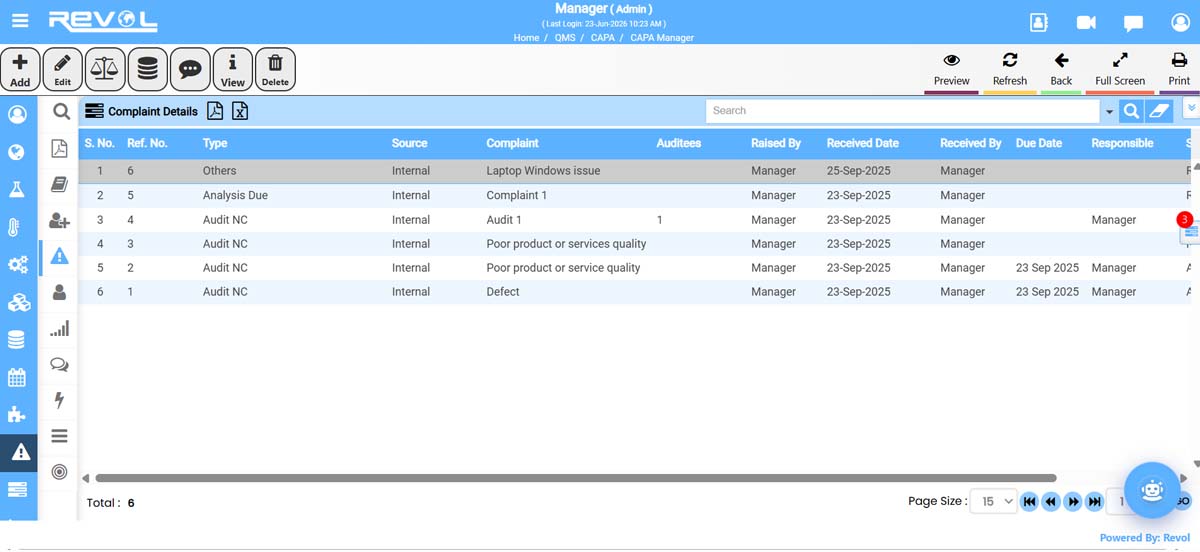Click the Edit pencil button

click(62, 70)
